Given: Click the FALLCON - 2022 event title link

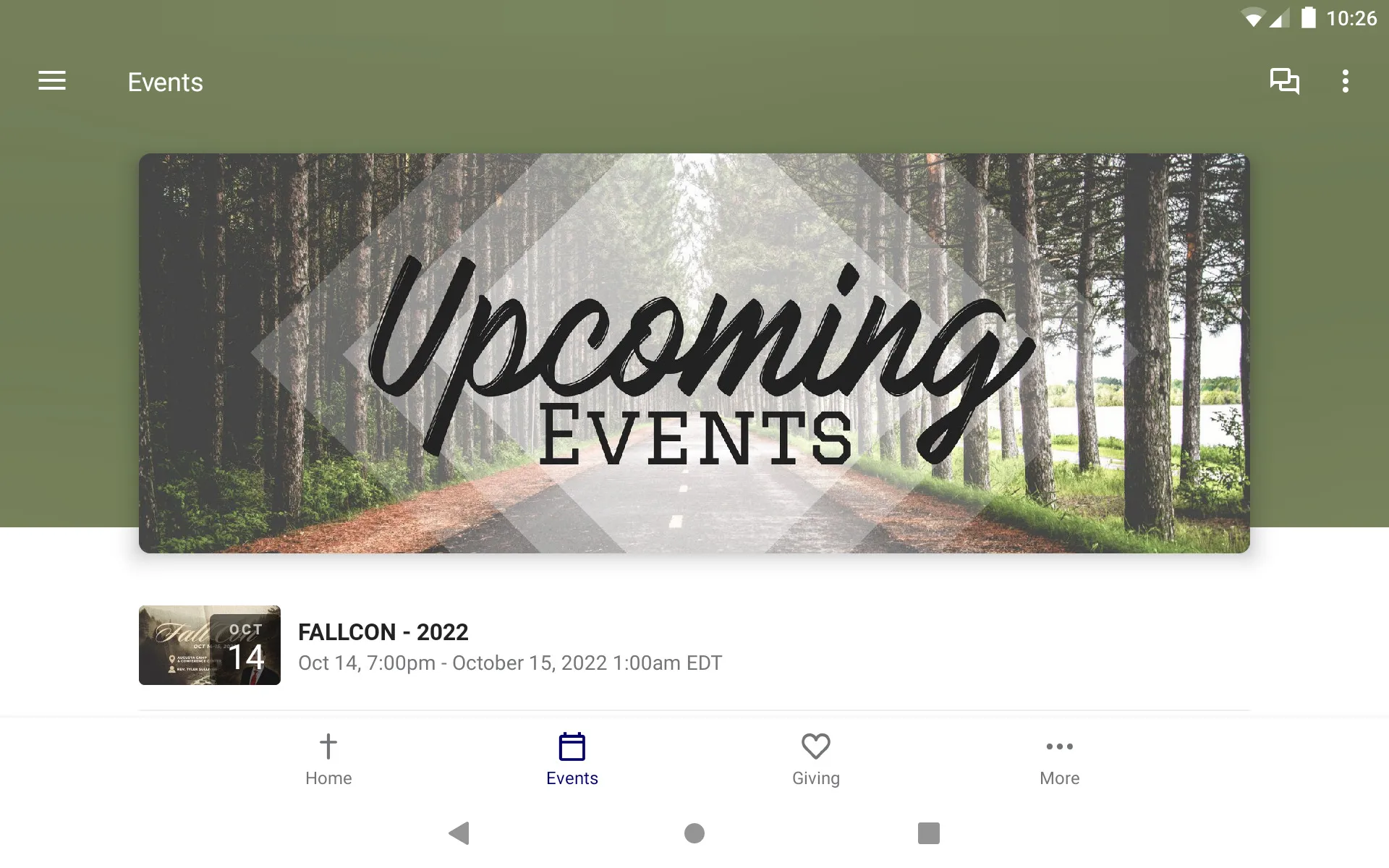Looking at the screenshot, I should [x=383, y=631].
